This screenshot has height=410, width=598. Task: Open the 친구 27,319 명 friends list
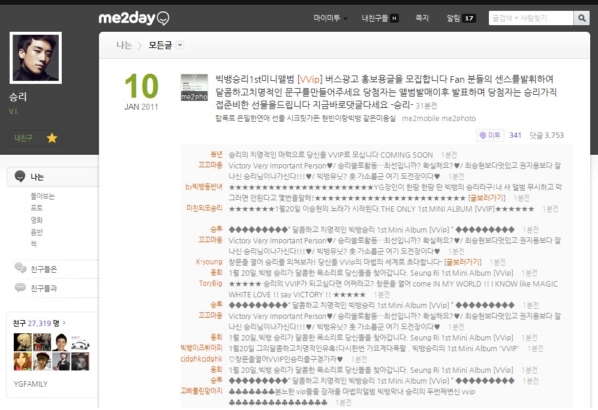coord(36,323)
